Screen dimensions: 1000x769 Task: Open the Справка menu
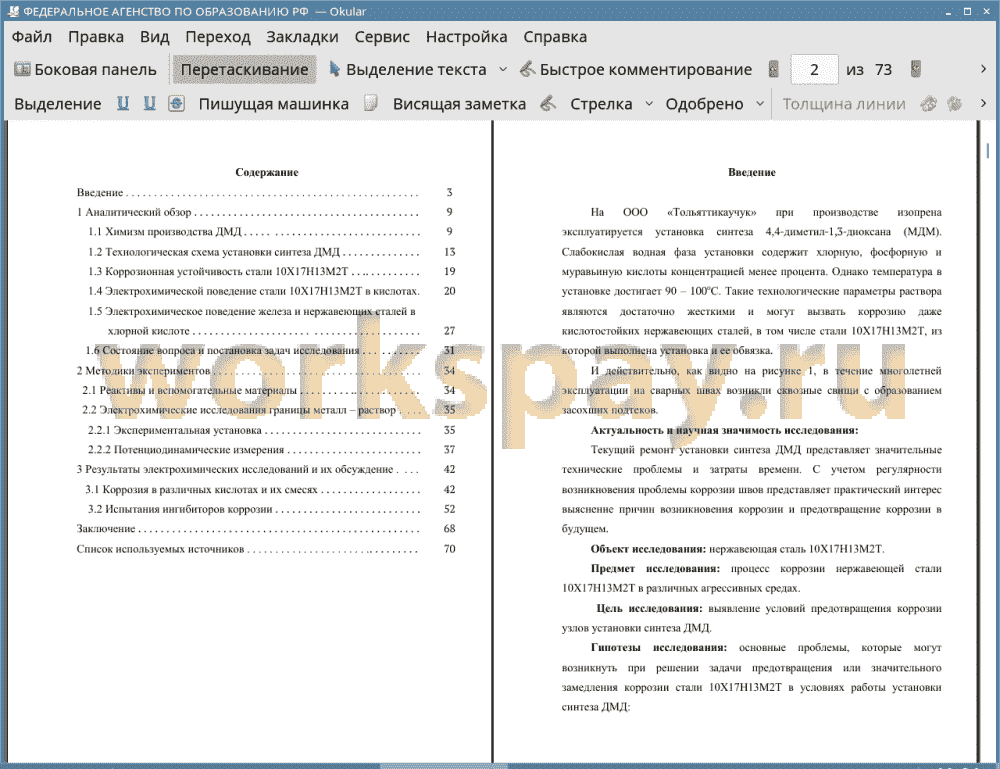(555, 37)
